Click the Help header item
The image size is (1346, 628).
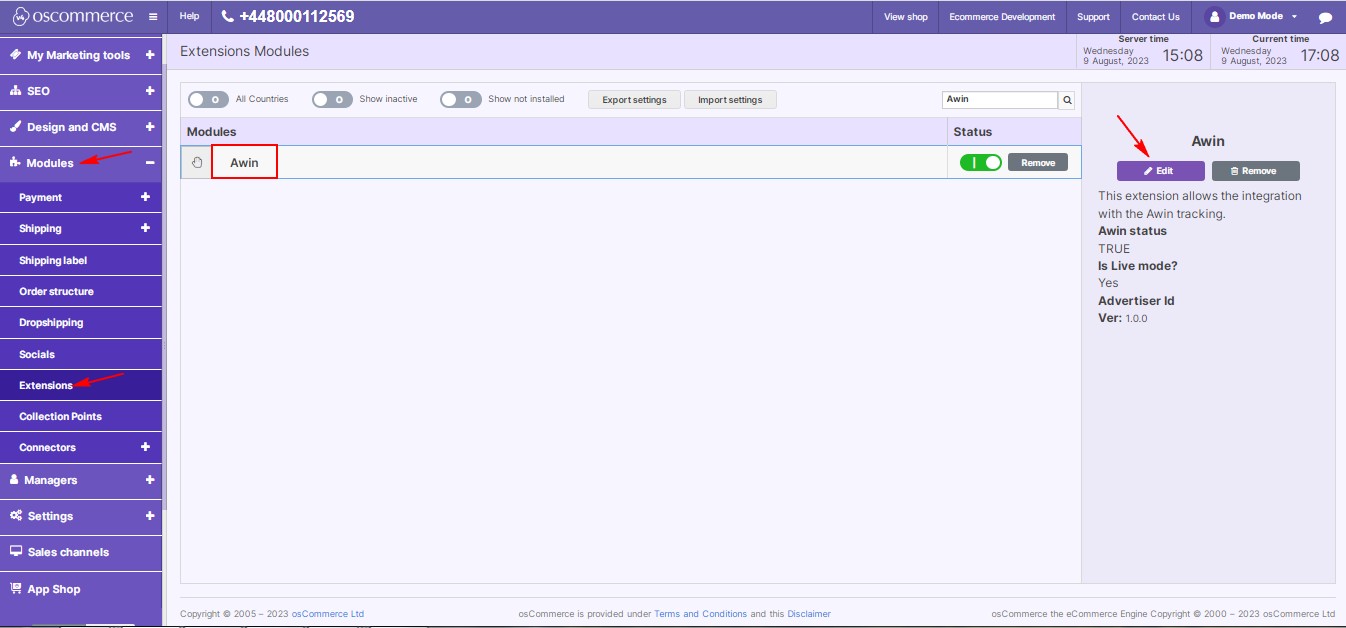(189, 17)
